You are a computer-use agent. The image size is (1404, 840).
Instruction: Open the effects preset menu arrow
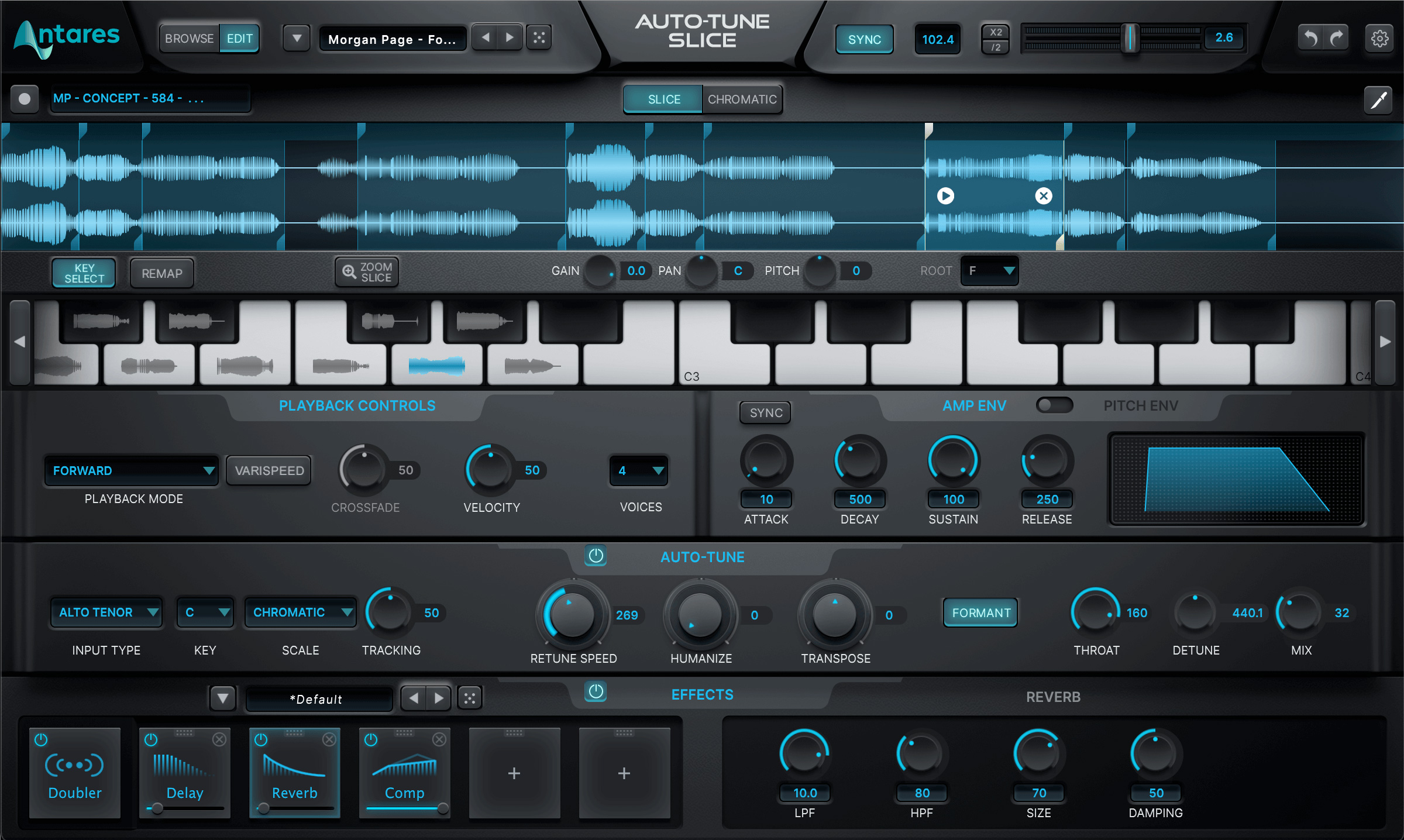coord(223,698)
